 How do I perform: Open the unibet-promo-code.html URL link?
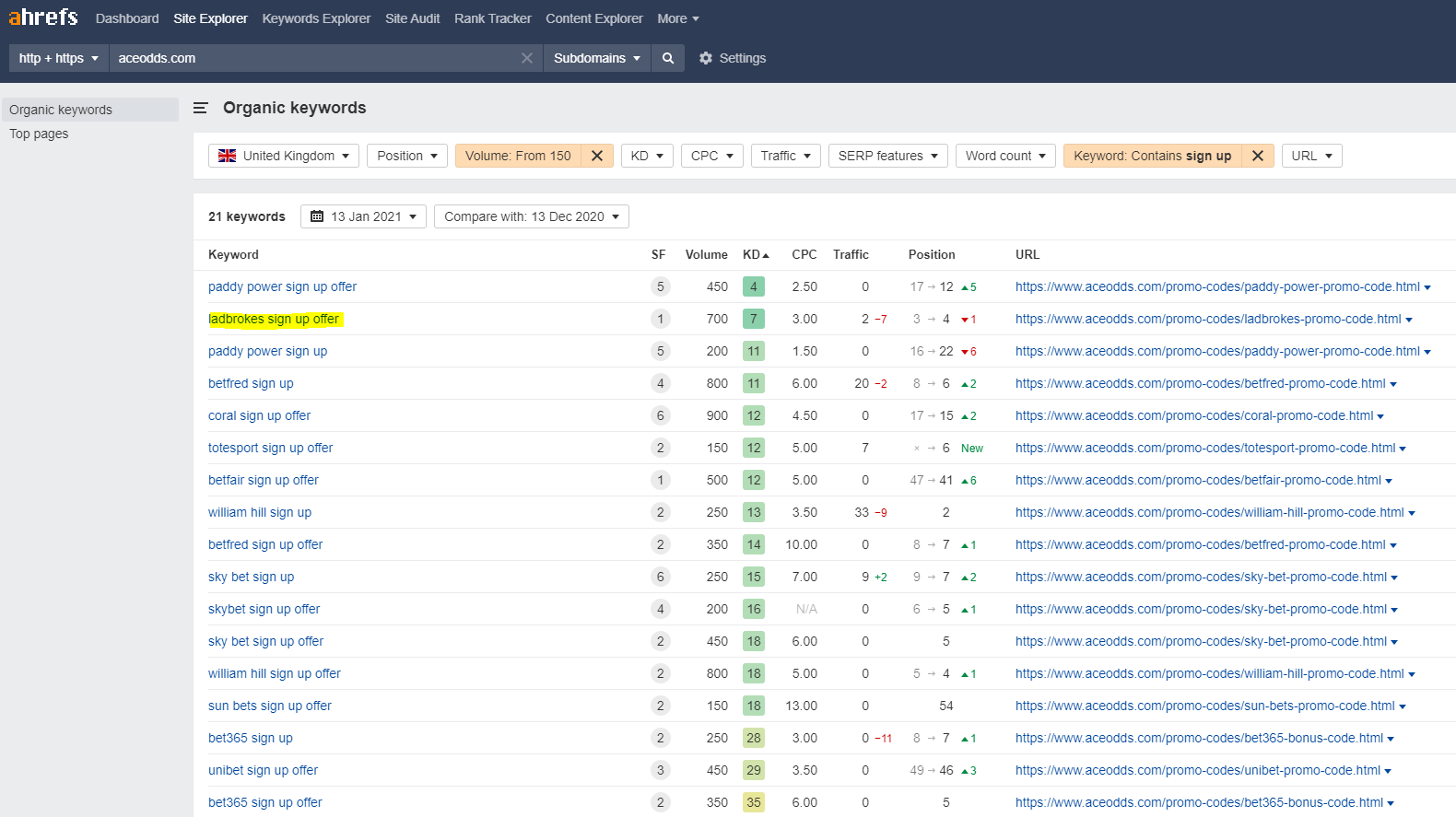pyautogui.click(x=1198, y=770)
